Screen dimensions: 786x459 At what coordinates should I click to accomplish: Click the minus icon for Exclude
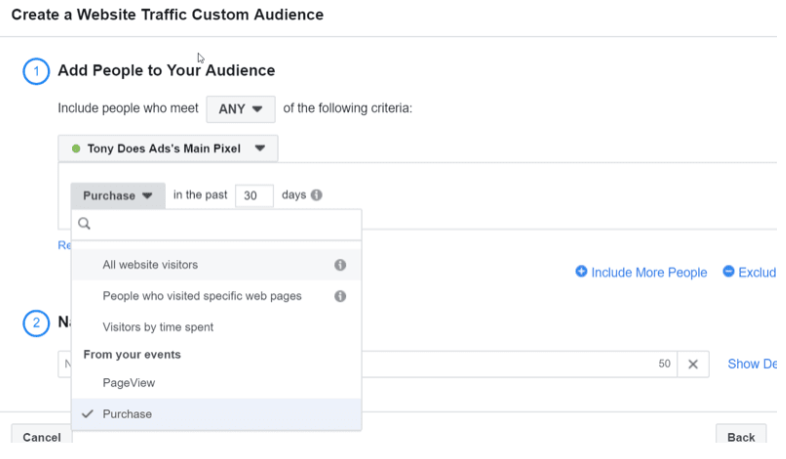pyautogui.click(x=728, y=272)
